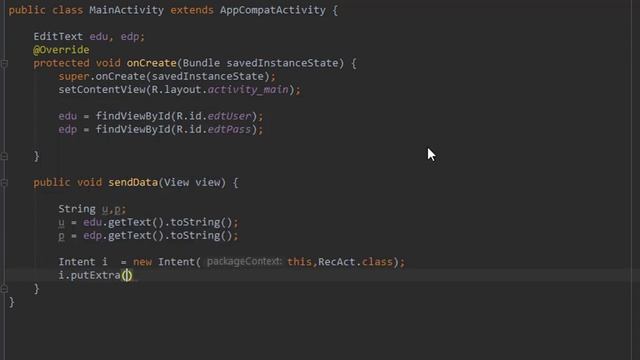
Task: Click the edtPass id reference
Action: click(x=229, y=129)
